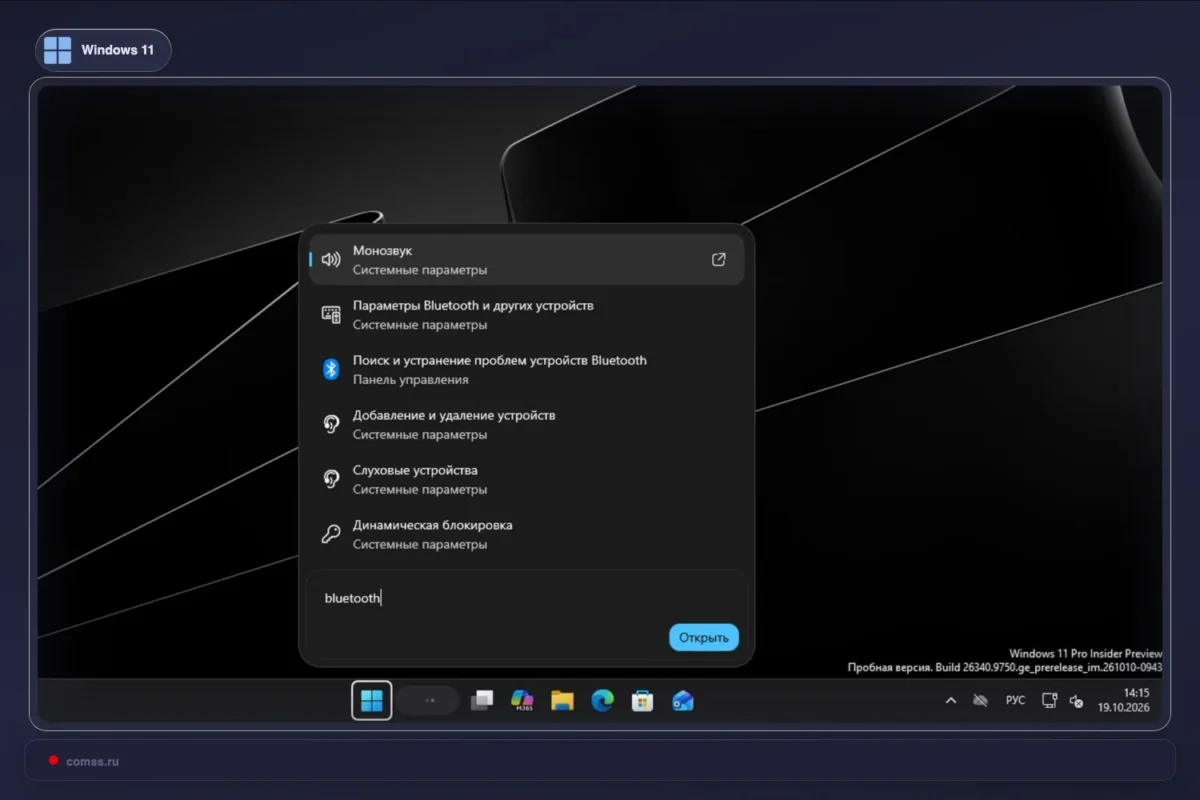Choose Добавление и удаление устройств result

pyautogui.click(x=526, y=425)
